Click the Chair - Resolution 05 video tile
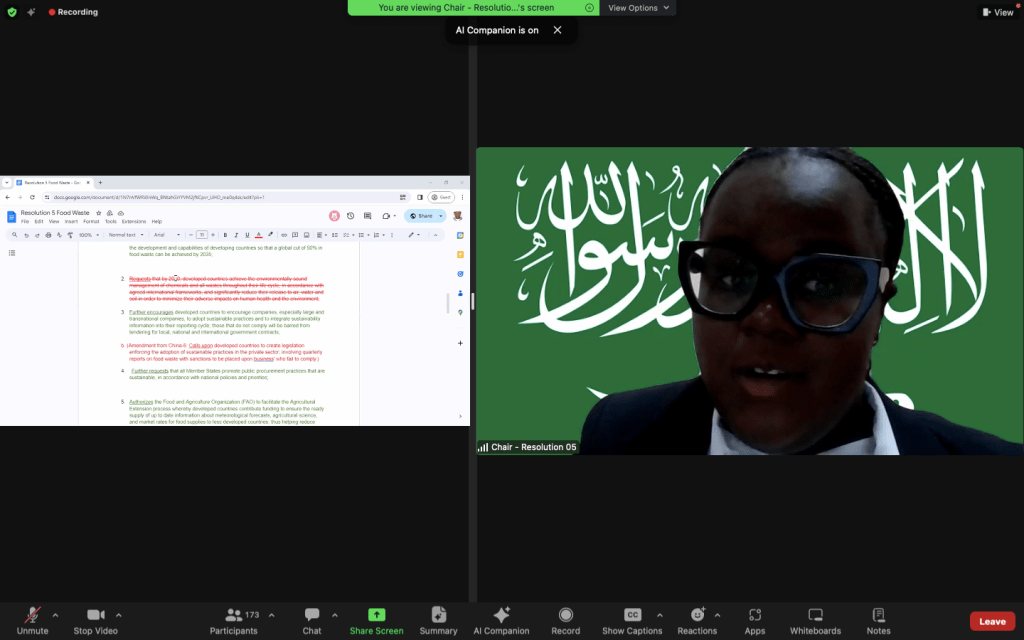Image resolution: width=1024 pixels, height=640 pixels. 749,300
